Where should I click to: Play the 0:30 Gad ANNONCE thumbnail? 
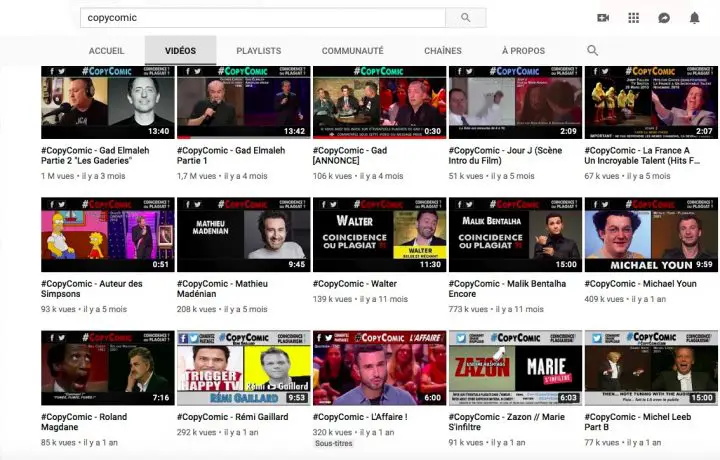click(380, 102)
